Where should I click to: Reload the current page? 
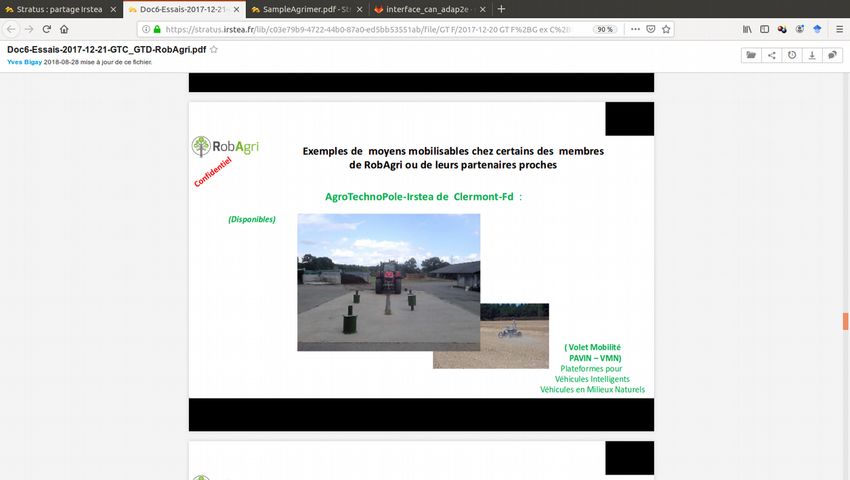tap(46, 29)
